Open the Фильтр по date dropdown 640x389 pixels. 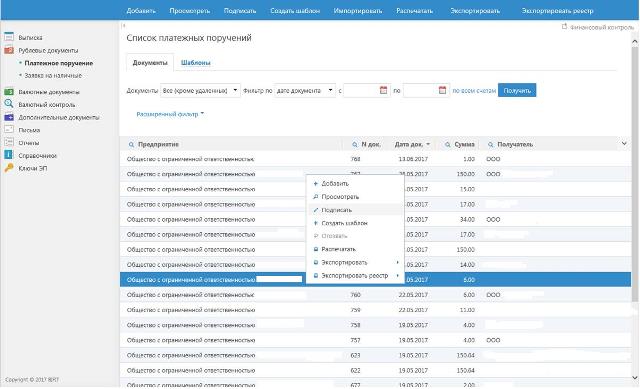pos(305,90)
